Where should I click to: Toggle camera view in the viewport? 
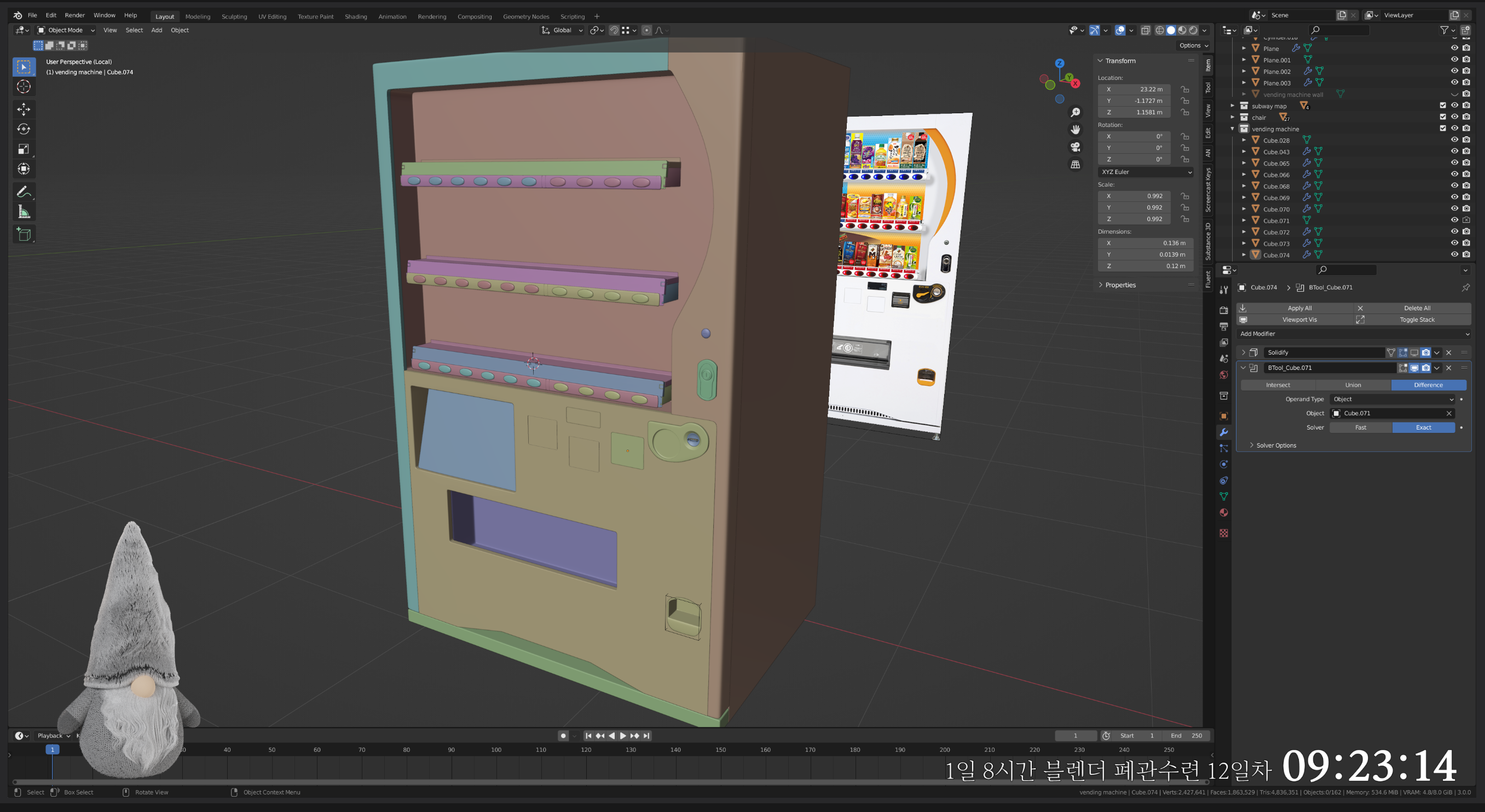click(1075, 147)
